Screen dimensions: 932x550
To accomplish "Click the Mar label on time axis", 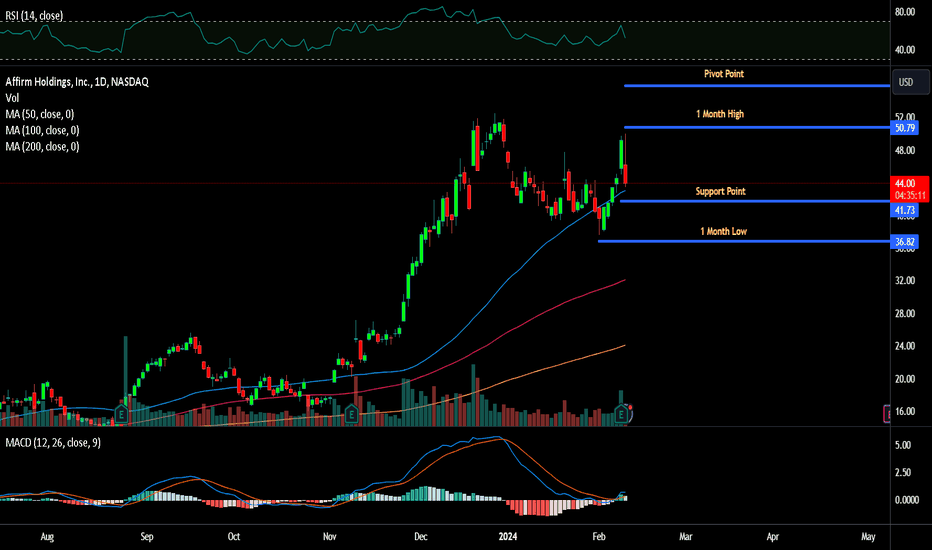I will tap(685, 536).
